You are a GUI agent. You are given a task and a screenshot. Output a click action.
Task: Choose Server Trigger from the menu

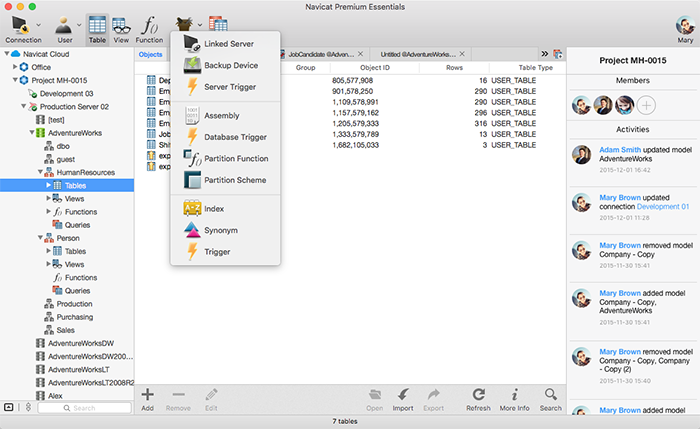coord(225,87)
